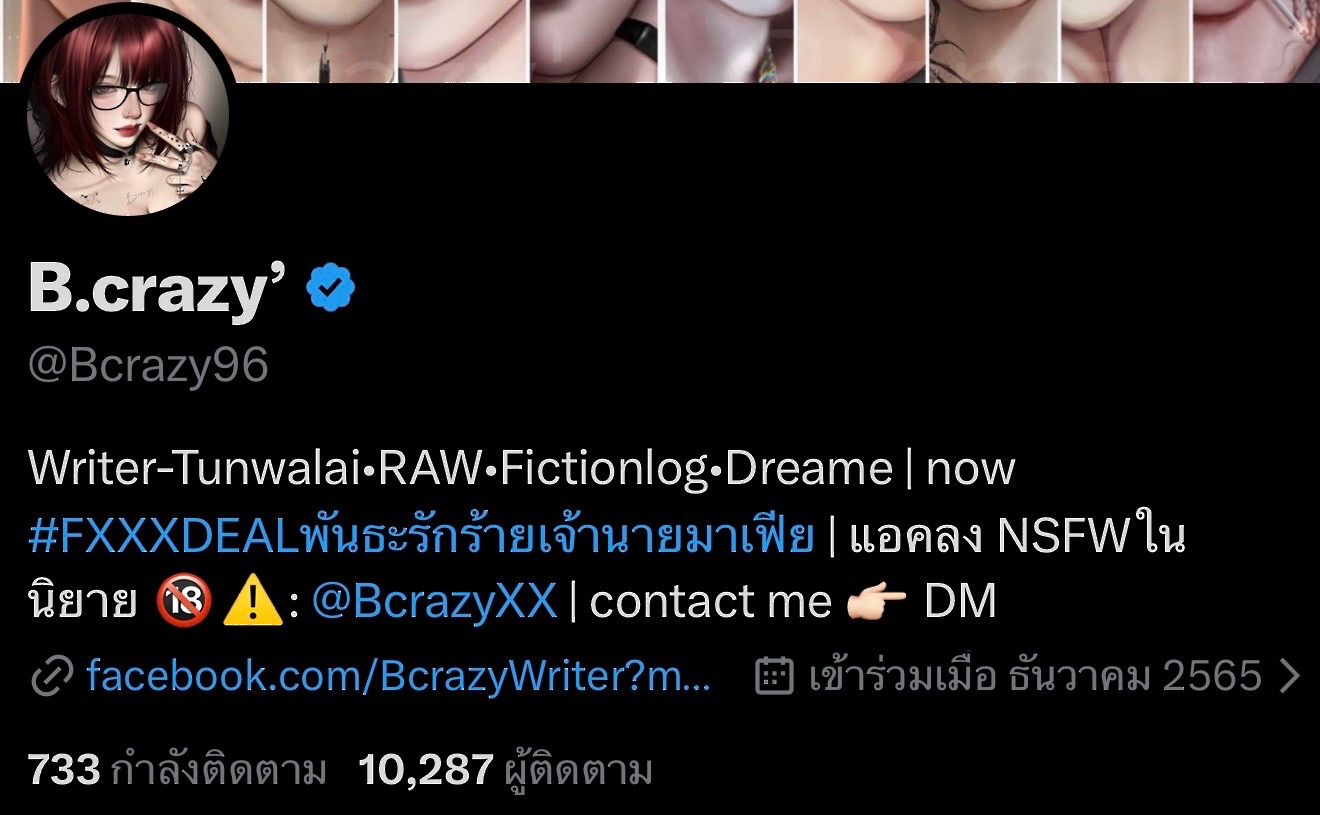1320x815 pixels.
Task: Open the #FXXXDEAL hashtag link
Action: [422, 537]
